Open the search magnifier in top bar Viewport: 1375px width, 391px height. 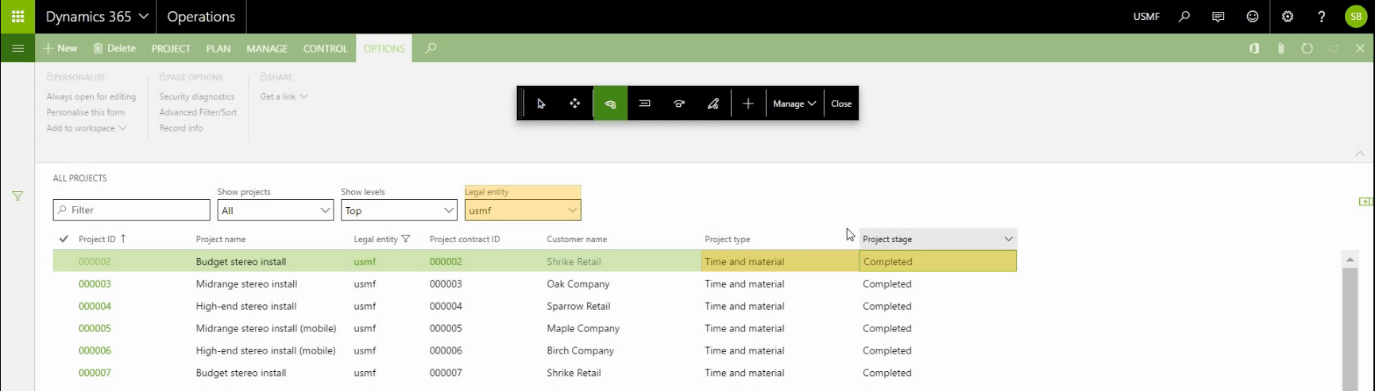pyautogui.click(x=1185, y=17)
